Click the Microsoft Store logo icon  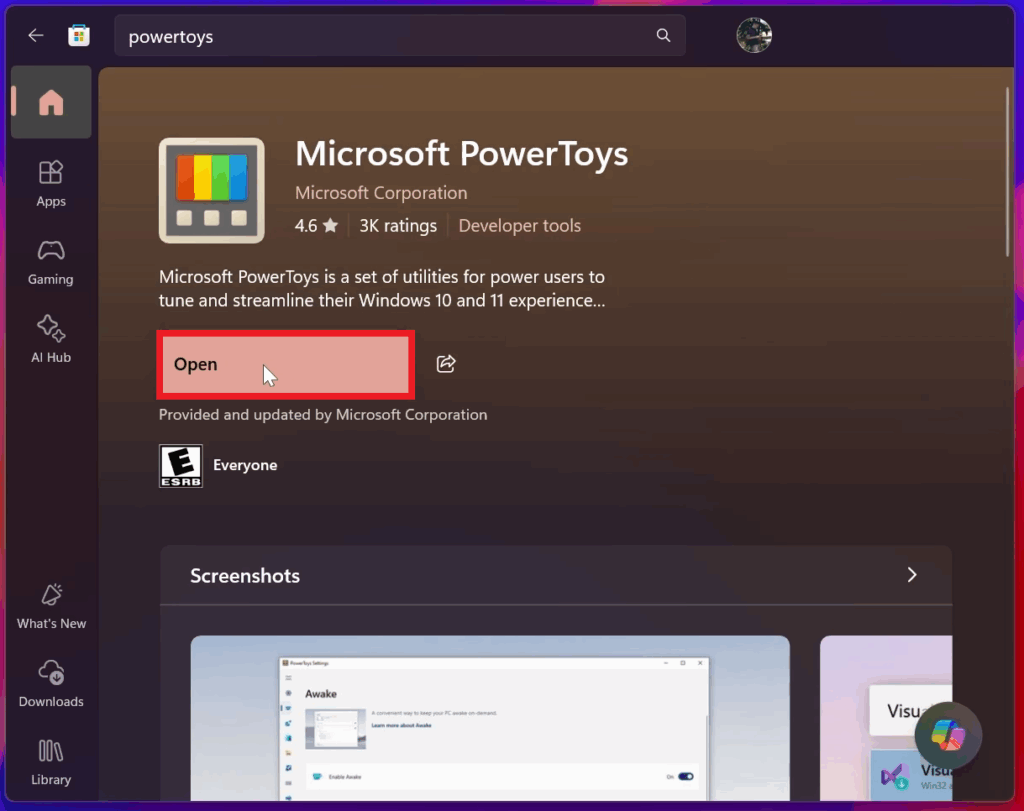[79, 36]
